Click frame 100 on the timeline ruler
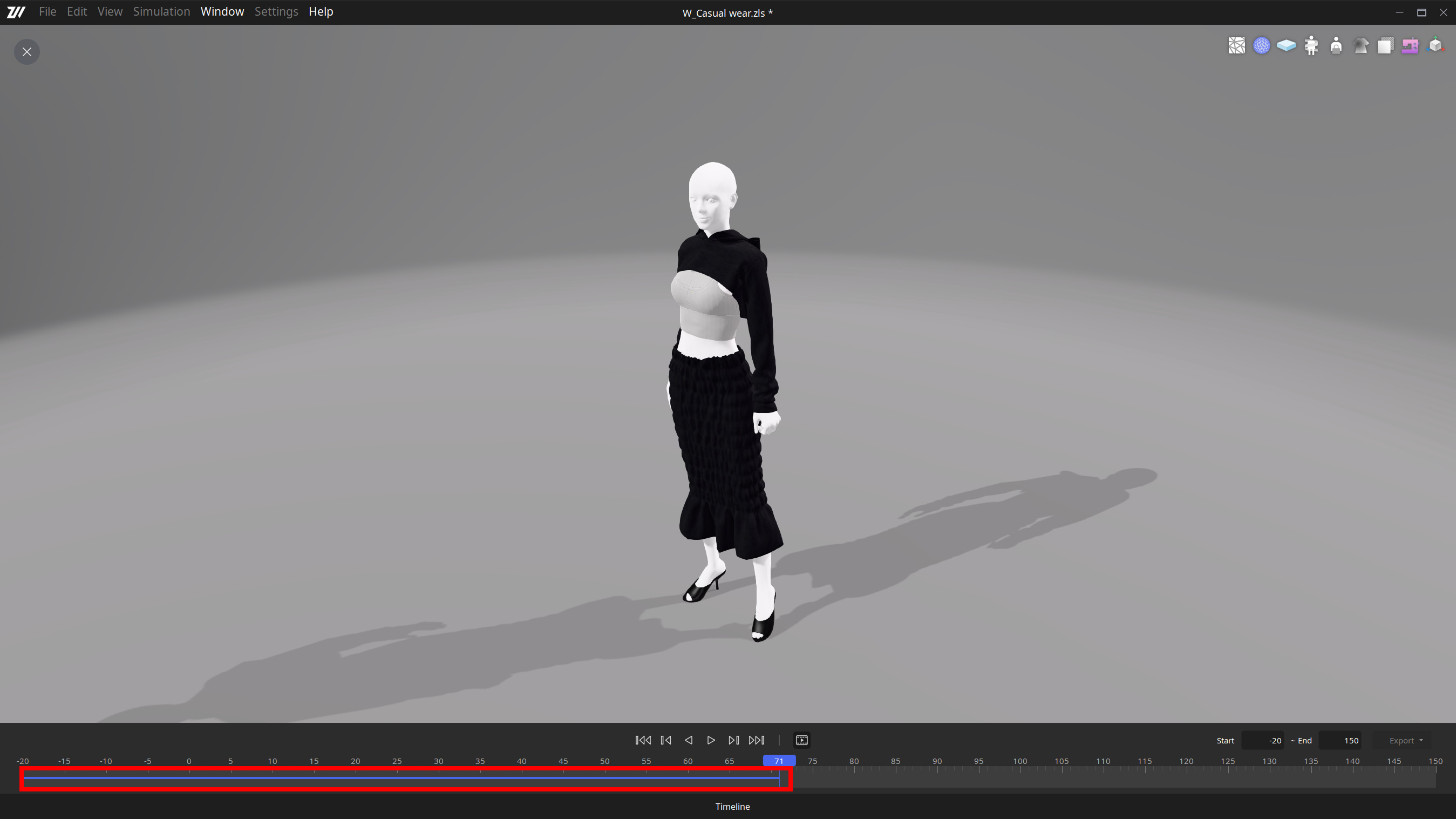Screen dimensions: 1456x819 pyautogui.click(x=1019, y=761)
